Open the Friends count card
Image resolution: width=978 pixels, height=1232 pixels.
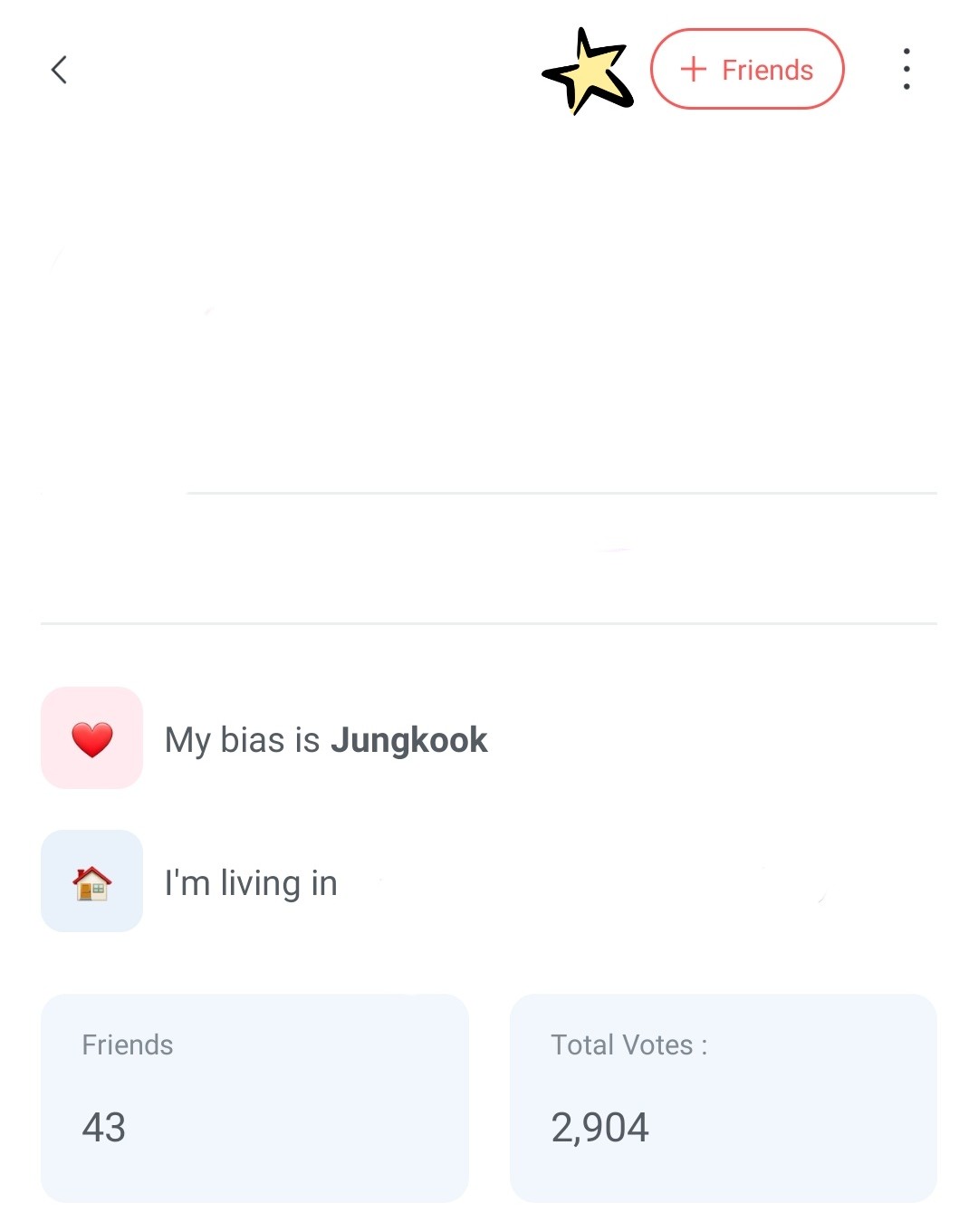[254, 1097]
